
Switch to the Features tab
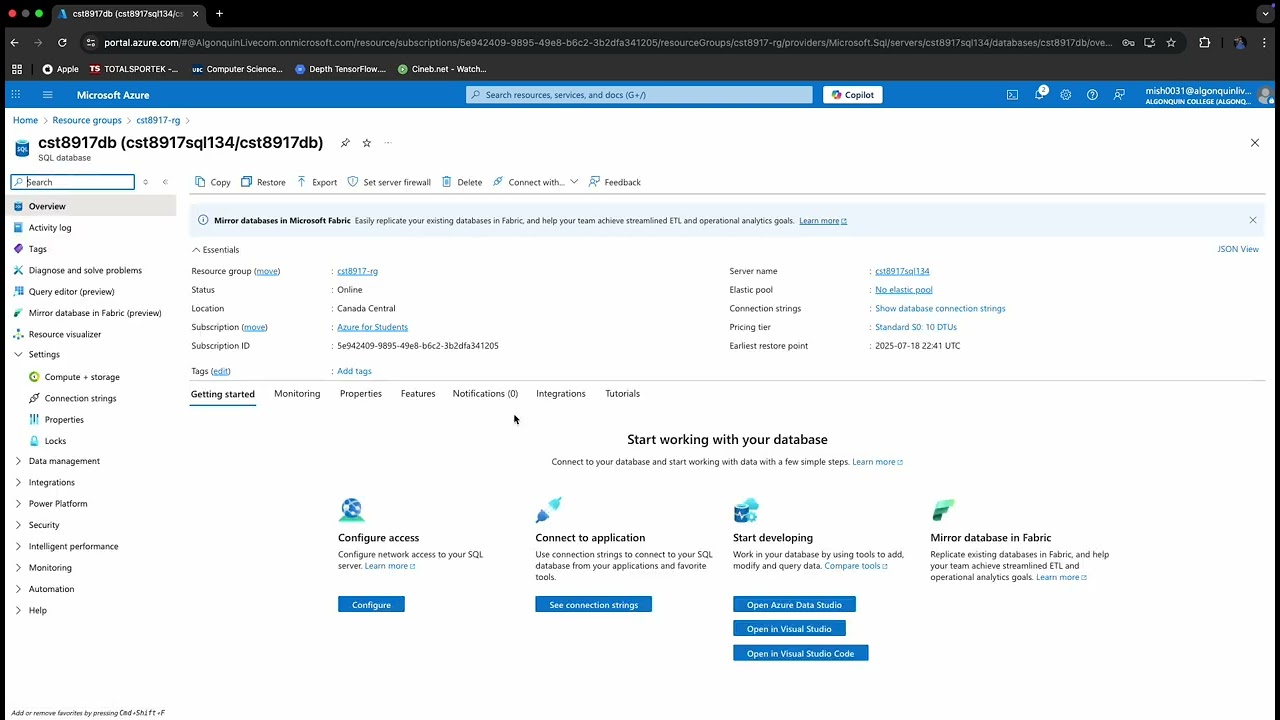tap(418, 394)
